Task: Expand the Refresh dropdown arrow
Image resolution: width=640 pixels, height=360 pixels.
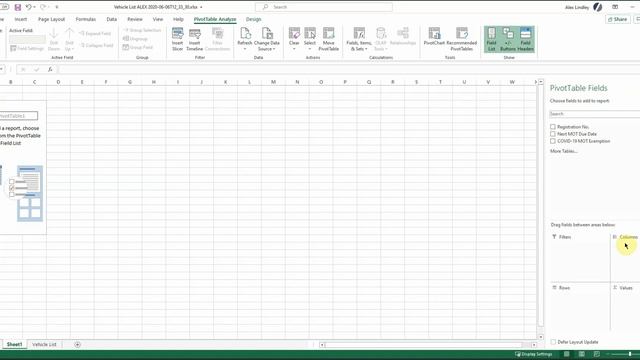Action: [x=245, y=49]
